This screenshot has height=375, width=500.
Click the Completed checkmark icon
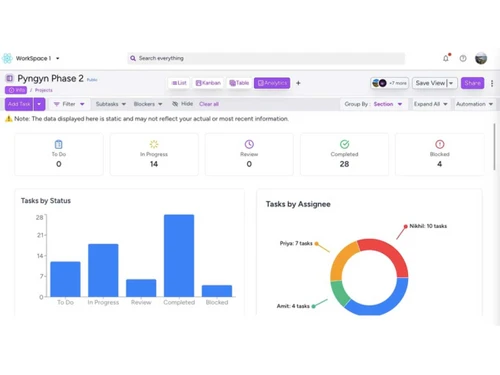coord(344,144)
